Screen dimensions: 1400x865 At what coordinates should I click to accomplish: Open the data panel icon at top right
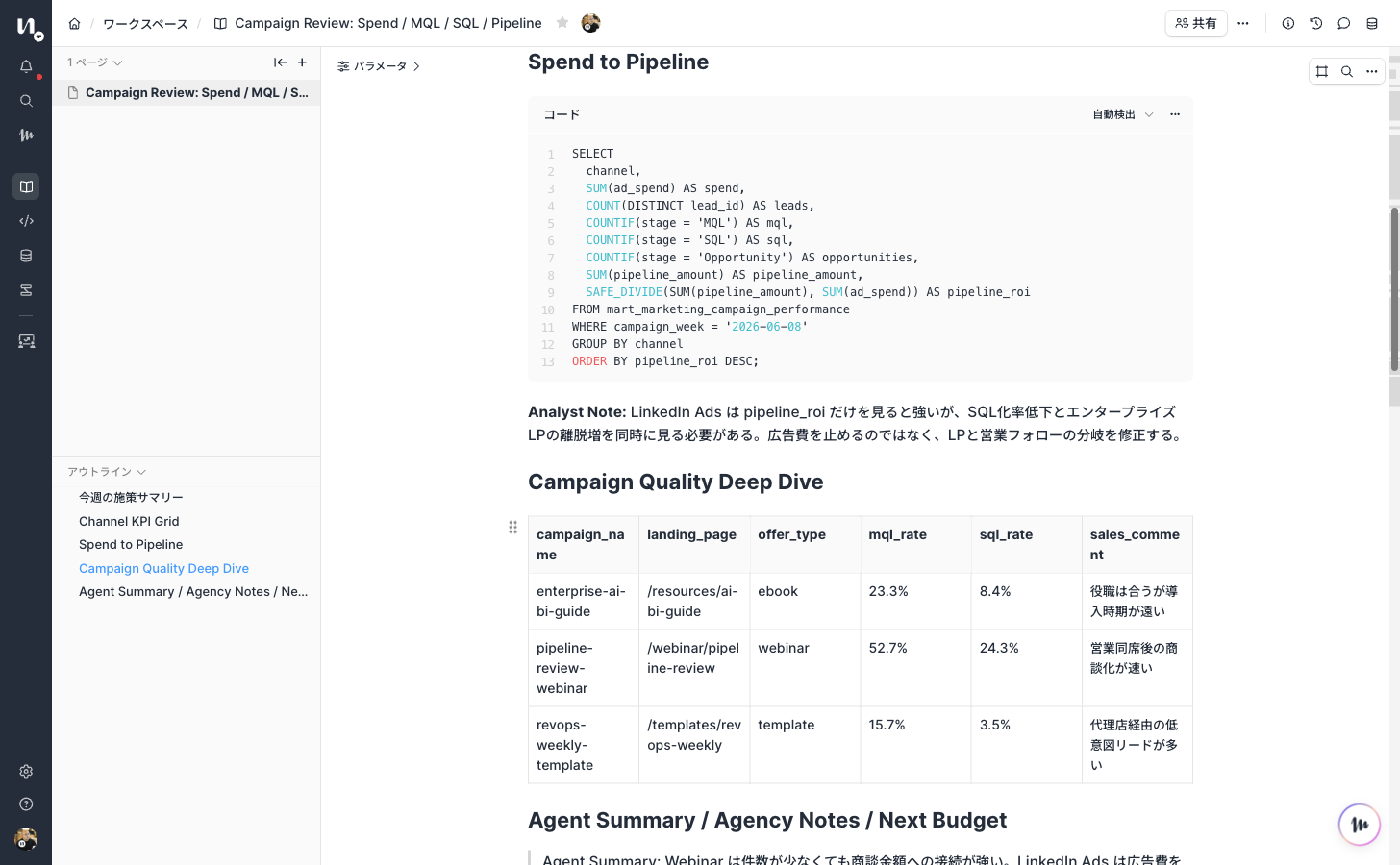pyautogui.click(x=1372, y=23)
